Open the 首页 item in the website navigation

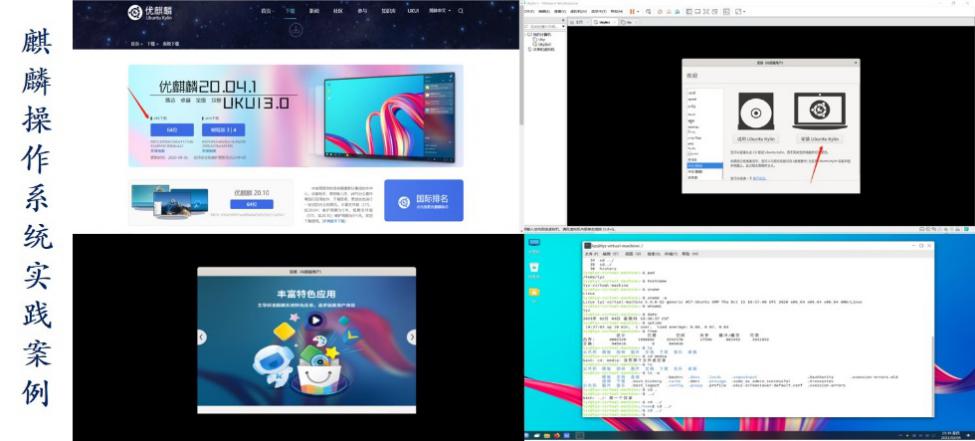click(x=266, y=11)
